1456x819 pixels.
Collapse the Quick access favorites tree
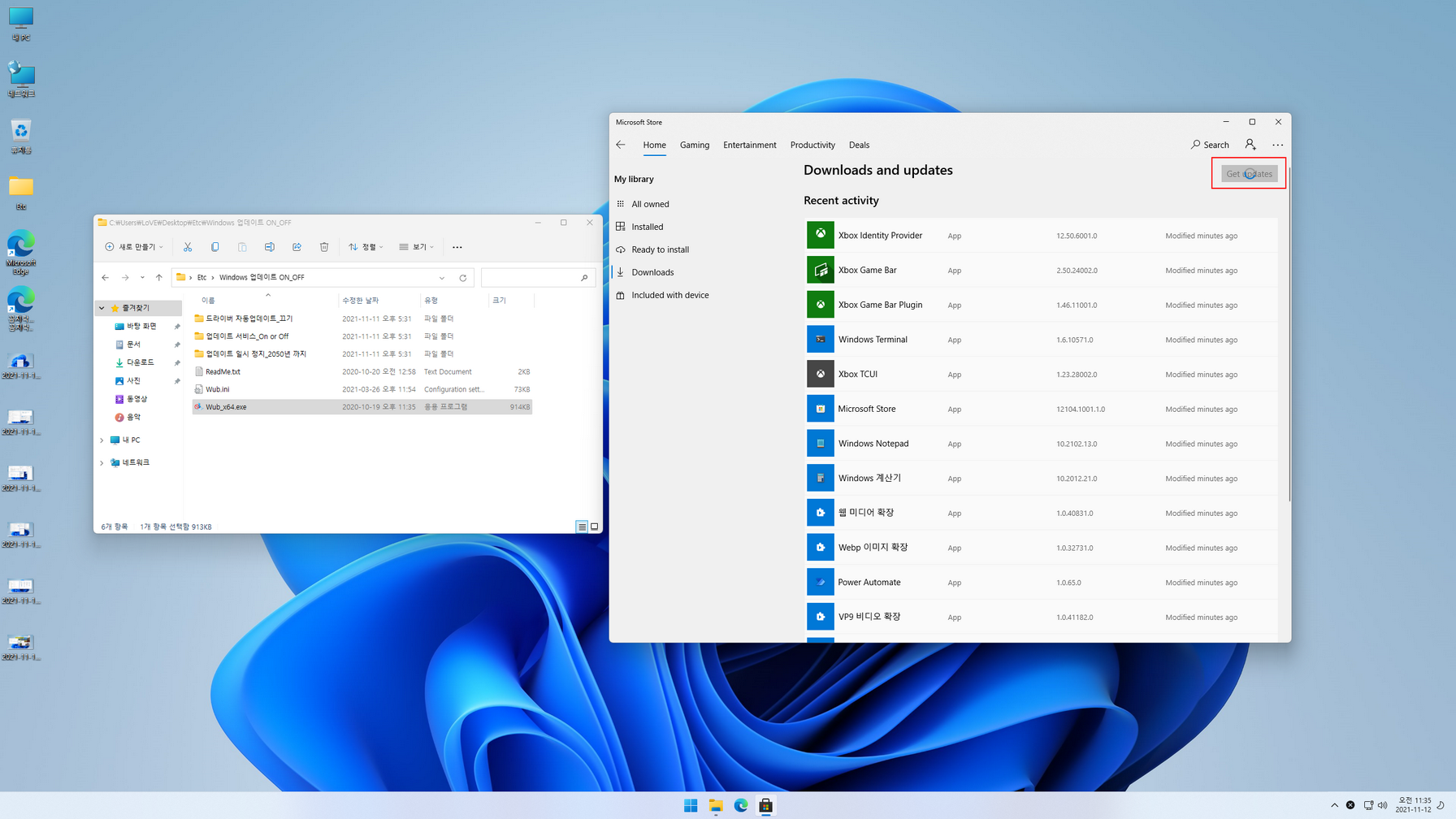point(102,308)
